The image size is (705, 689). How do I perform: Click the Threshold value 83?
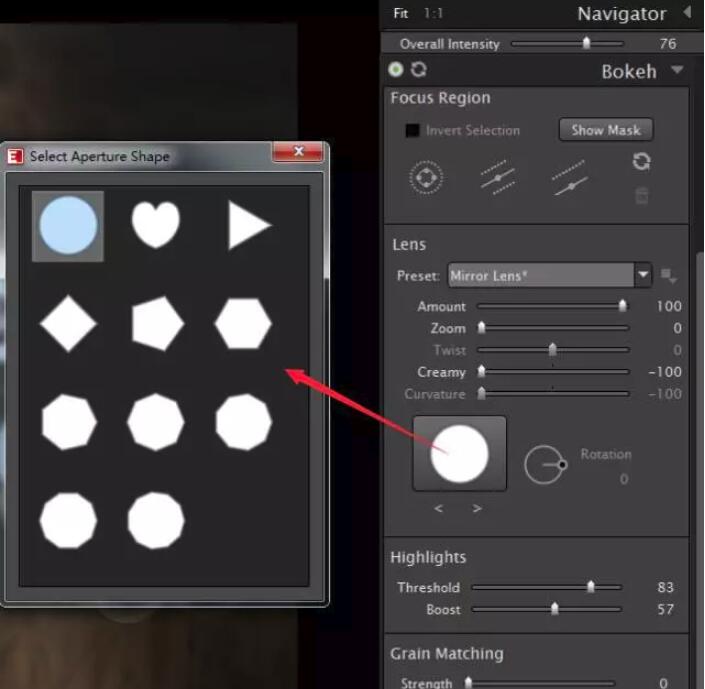(665, 587)
